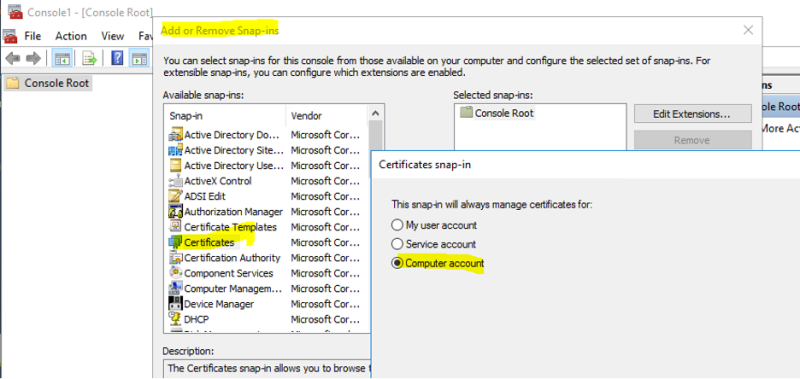Click the Available snap-ins scrollbar thumb

point(376,149)
